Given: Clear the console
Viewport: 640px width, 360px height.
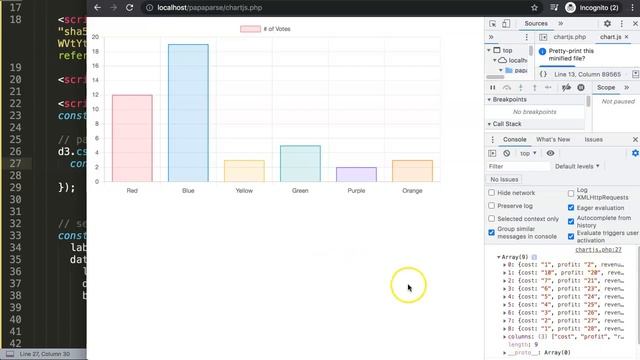Looking at the screenshot, I should [x=507, y=153].
